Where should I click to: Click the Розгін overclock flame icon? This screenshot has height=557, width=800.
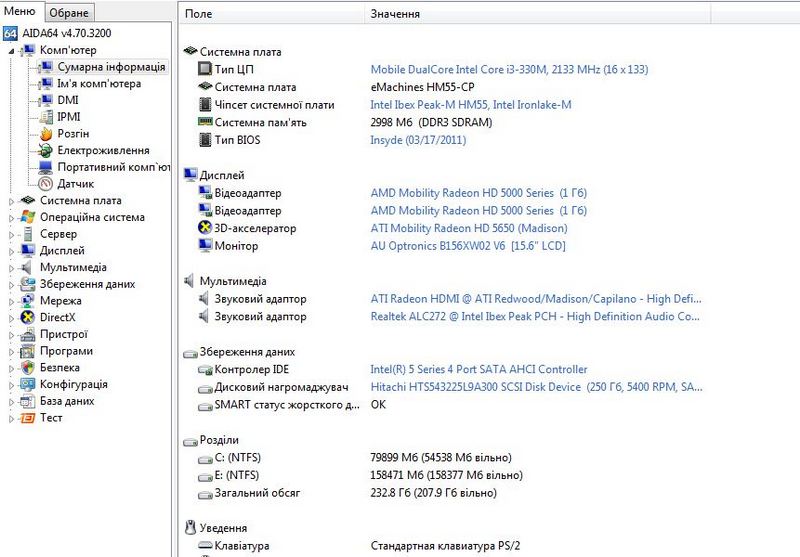46,134
